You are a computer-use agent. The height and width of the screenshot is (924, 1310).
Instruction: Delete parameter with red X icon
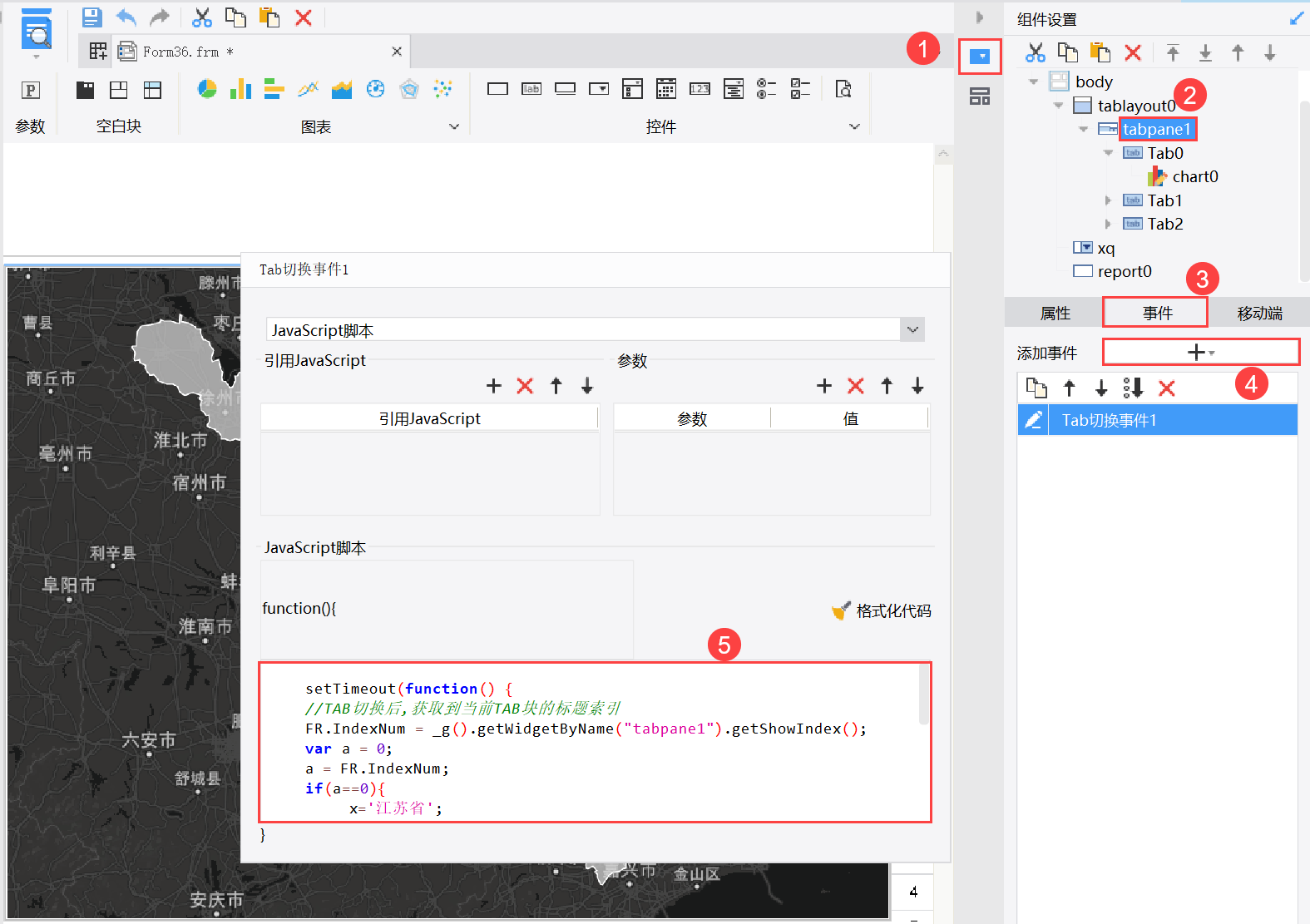tap(855, 386)
